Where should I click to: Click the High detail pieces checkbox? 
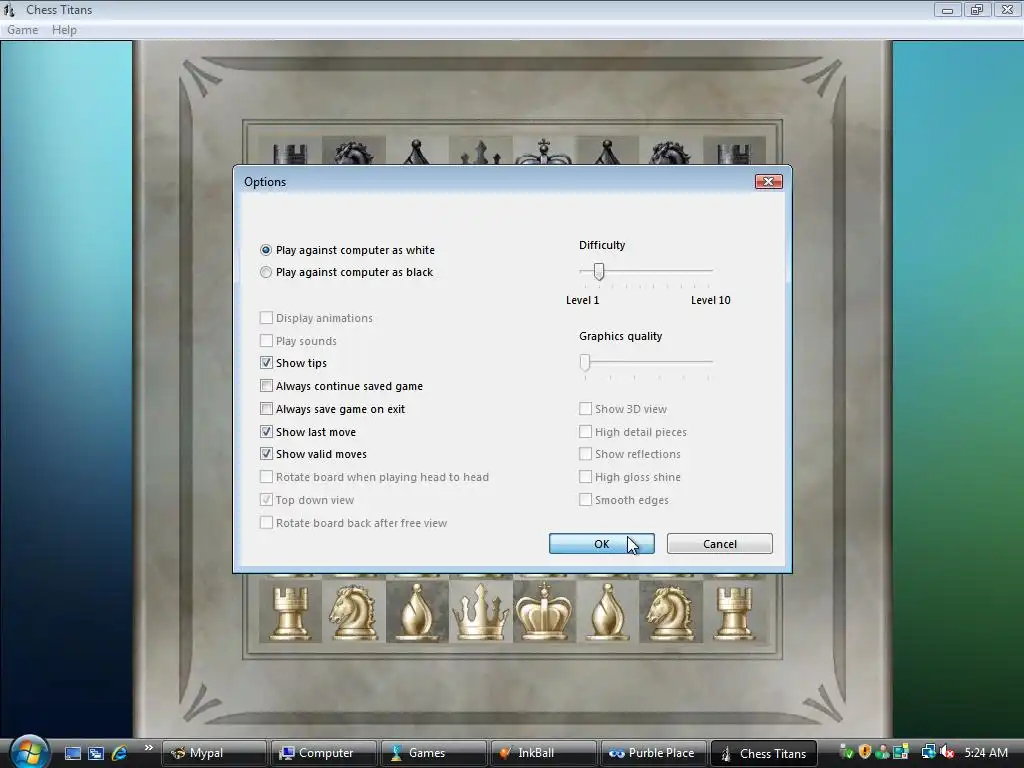point(585,432)
